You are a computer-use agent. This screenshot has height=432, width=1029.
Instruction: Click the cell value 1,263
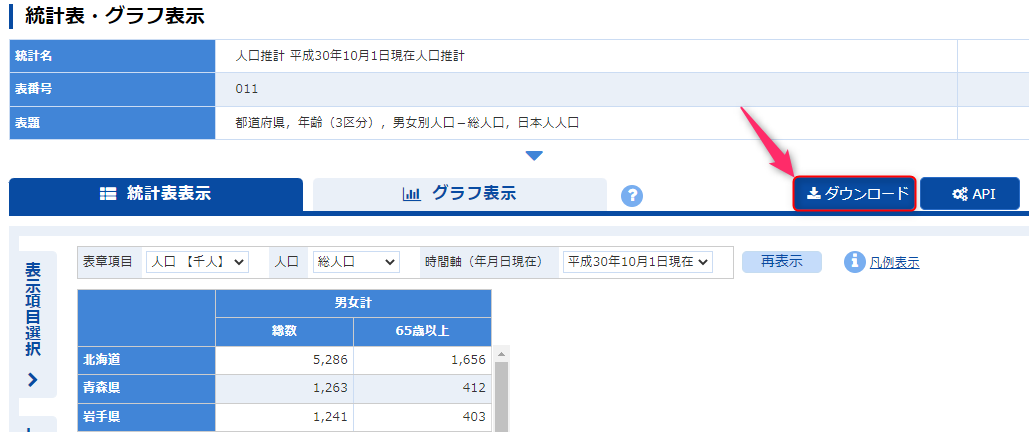pyautogui.click(x=330, y=388)
